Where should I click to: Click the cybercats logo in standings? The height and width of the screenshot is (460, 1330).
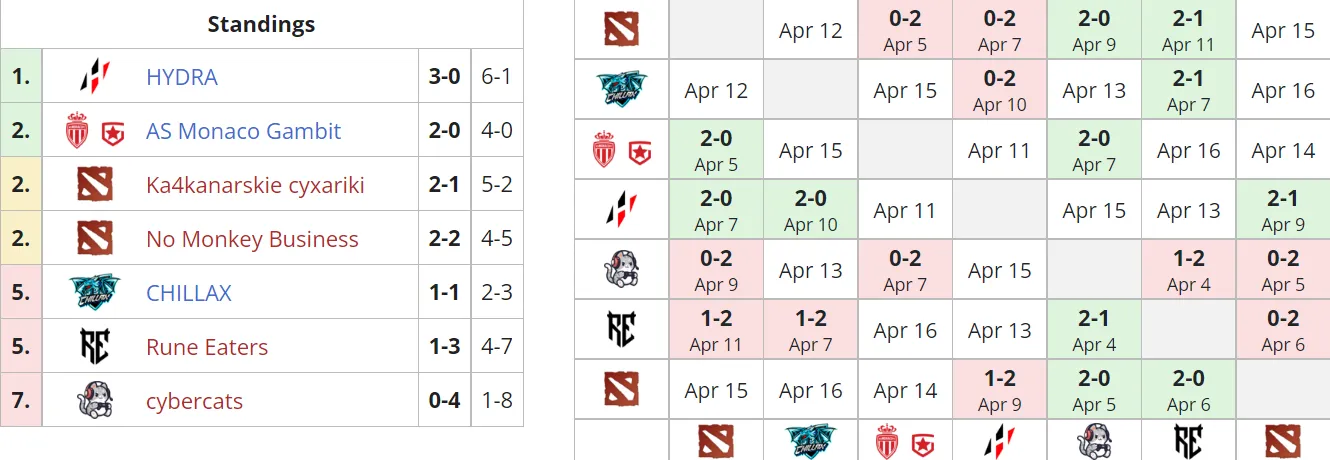(x=95, y=401)
